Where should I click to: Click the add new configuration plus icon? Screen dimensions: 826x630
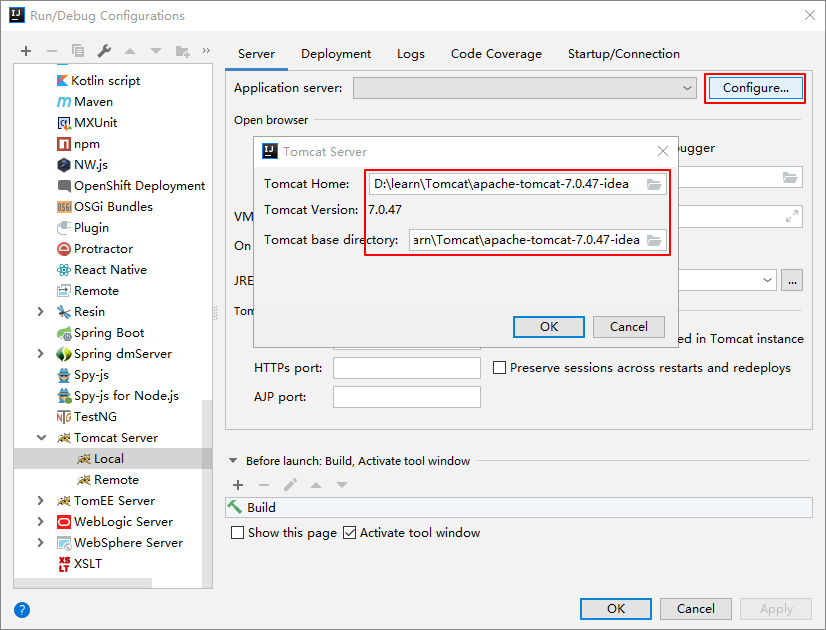(26, 51)
